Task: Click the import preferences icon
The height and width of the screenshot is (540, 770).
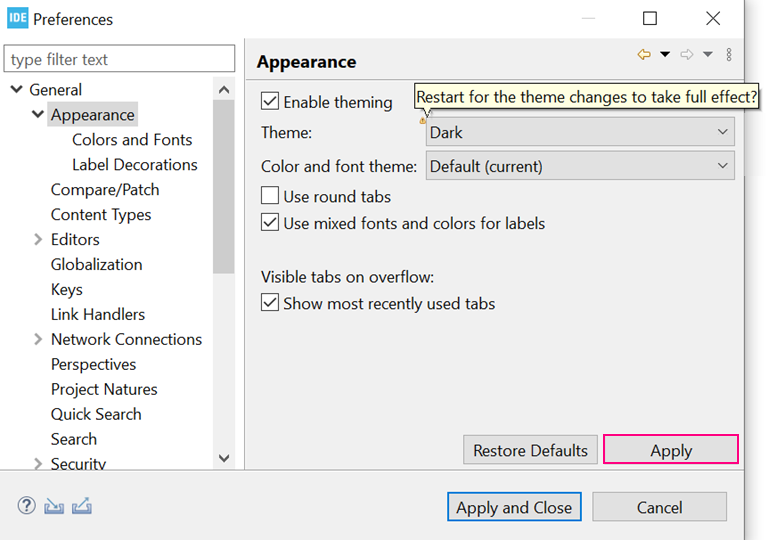Action: [x=54, y=506]
